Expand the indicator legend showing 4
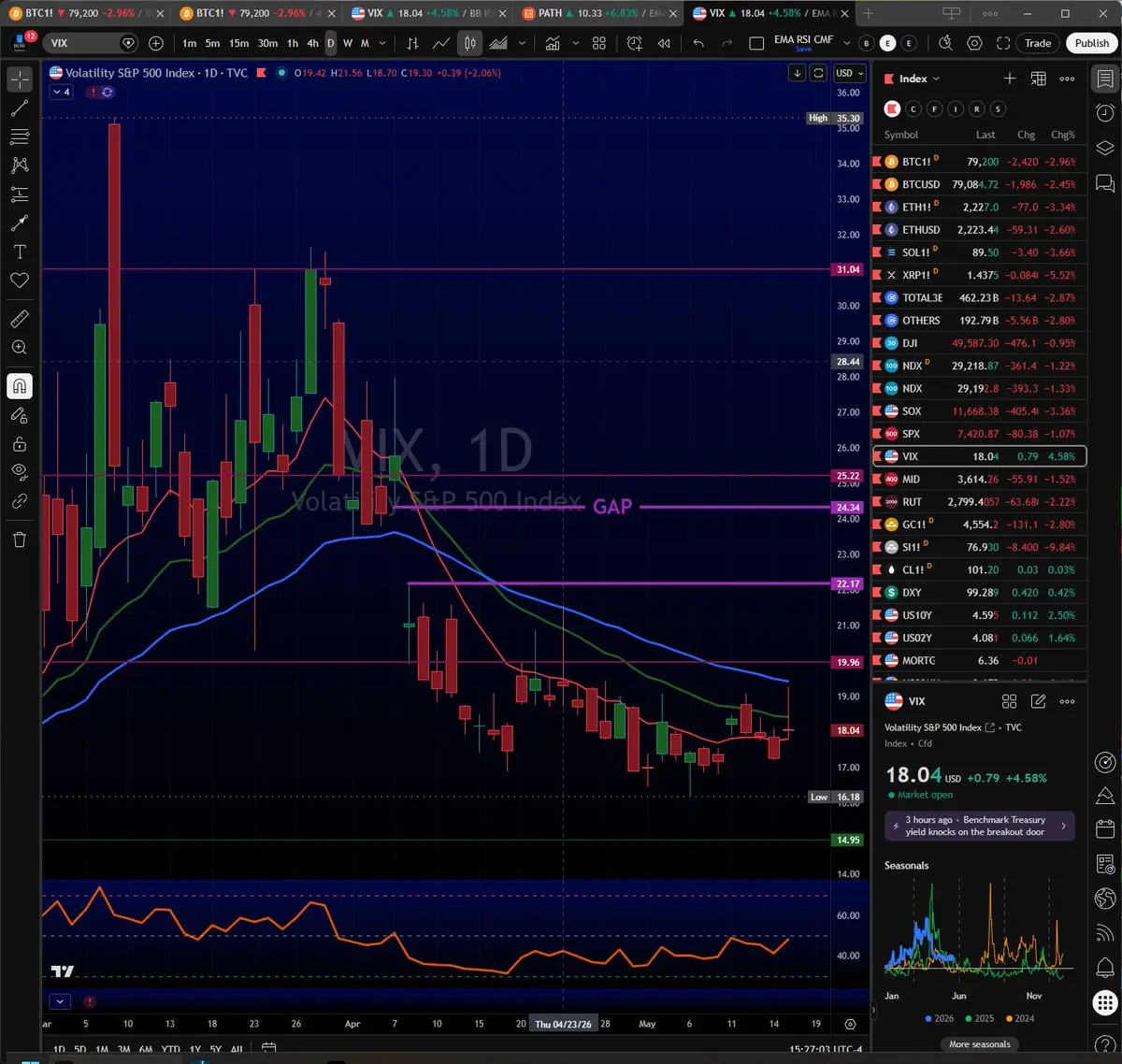 (62, 92)
